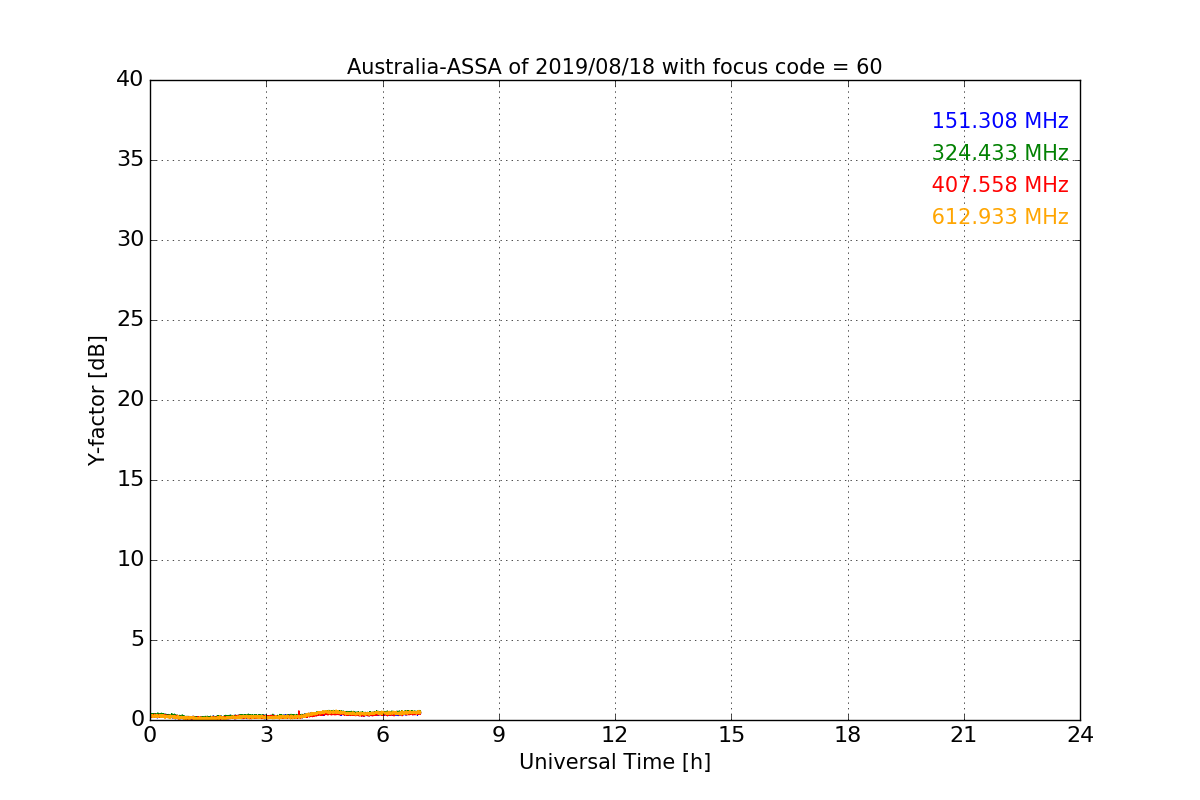
Task: Click x-axis tick label 9
Action: (x=499, y=735)
